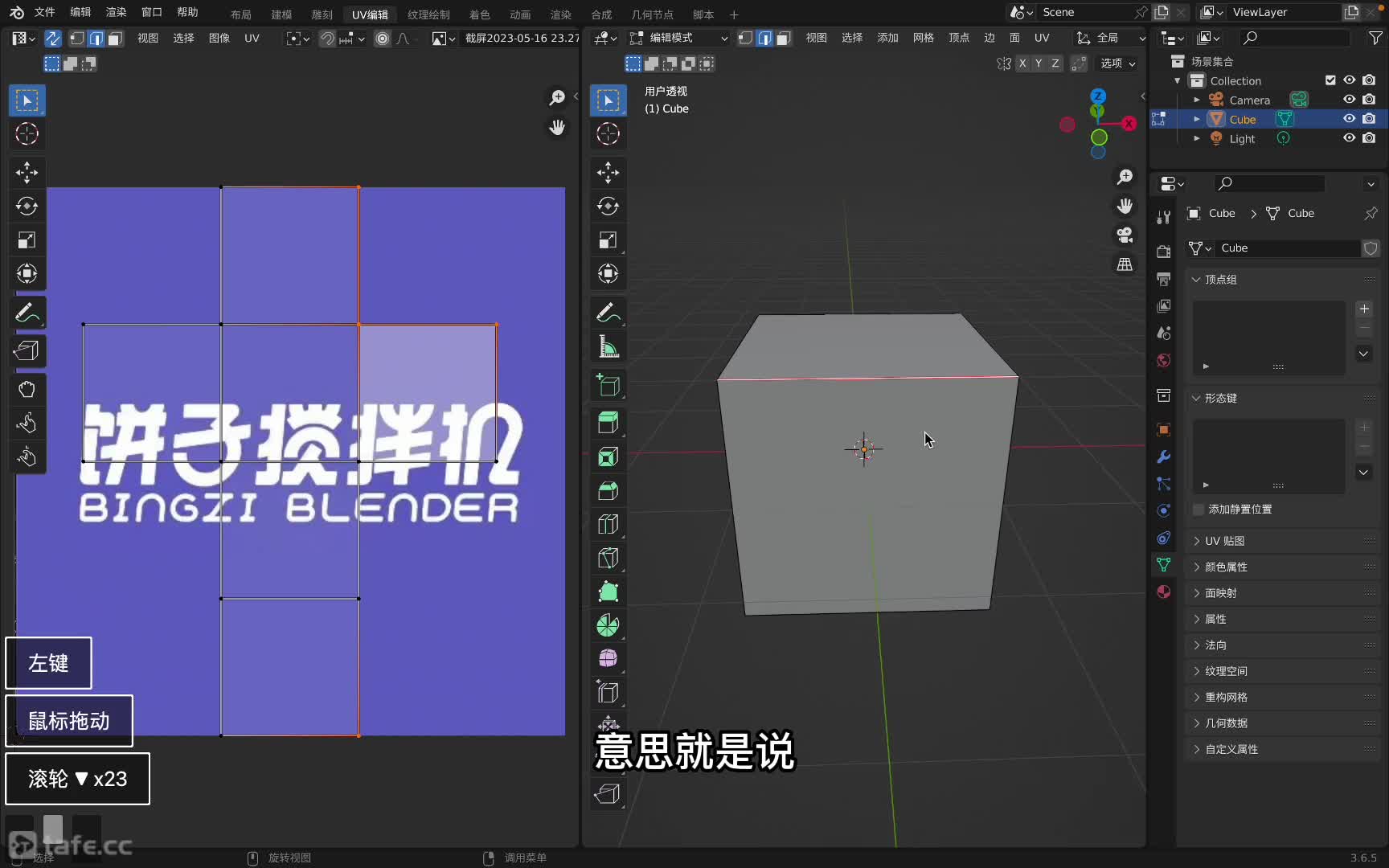
Task: Toggle perspective/orthographic grid view icon
Action: pos(1125,264)
